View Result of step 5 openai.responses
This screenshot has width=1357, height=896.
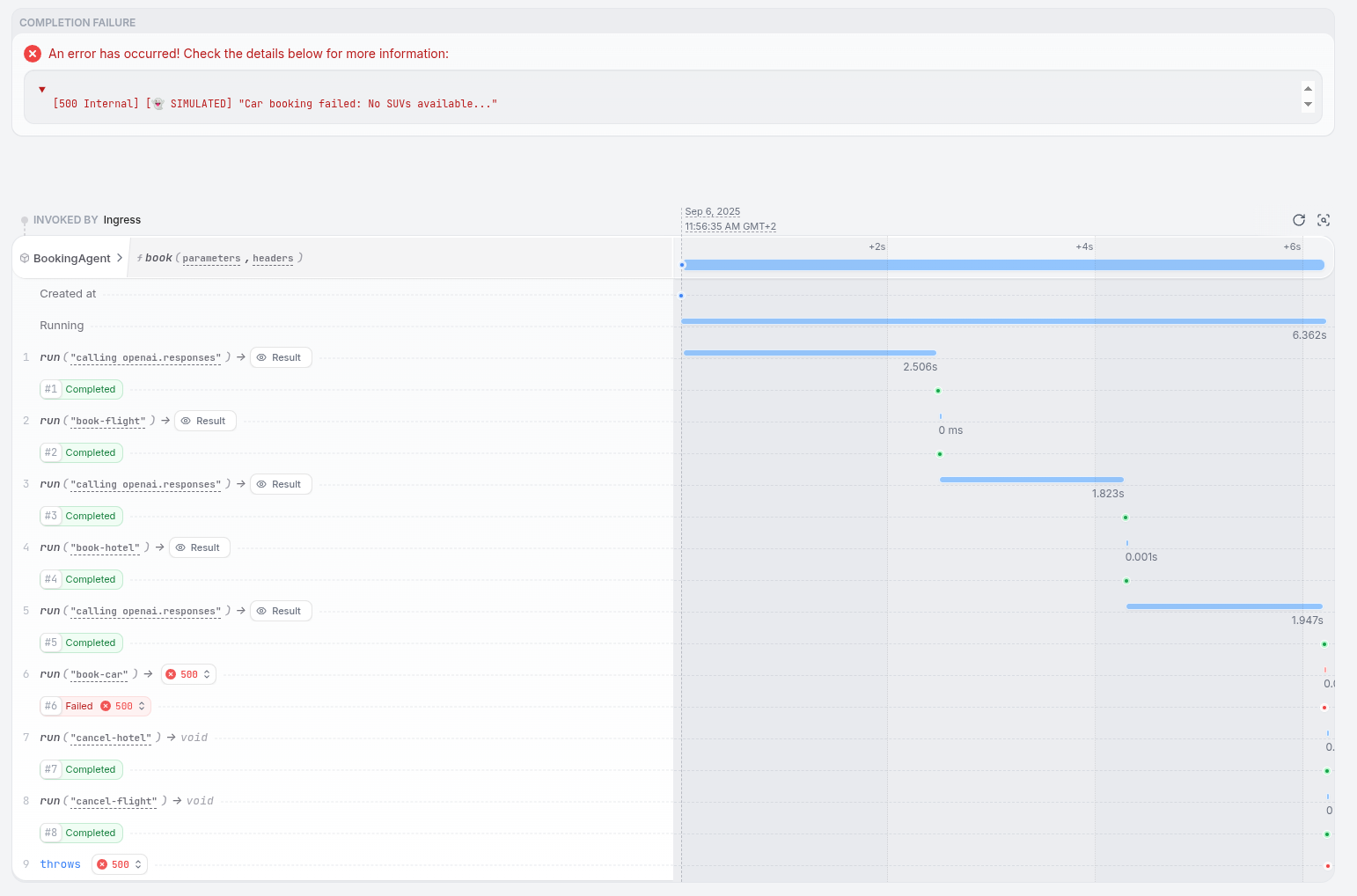tap(281, 611)
